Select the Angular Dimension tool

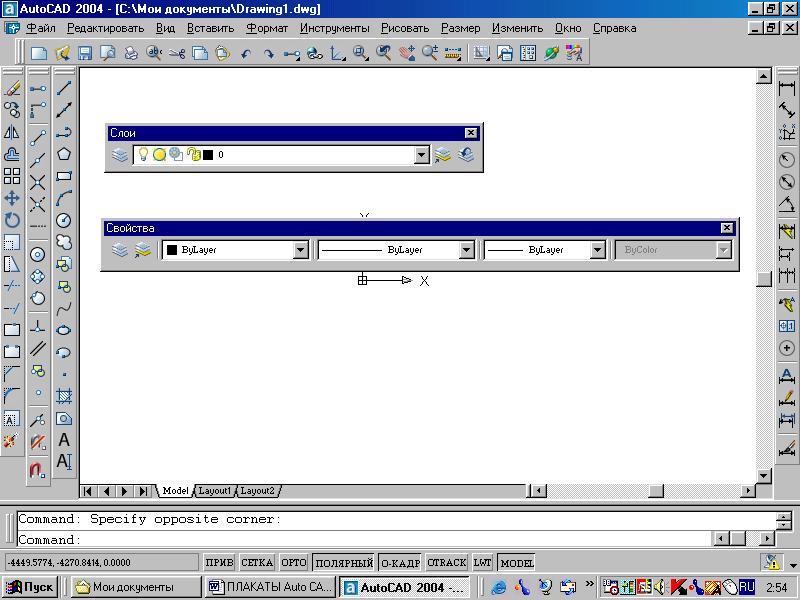(787, 204)
